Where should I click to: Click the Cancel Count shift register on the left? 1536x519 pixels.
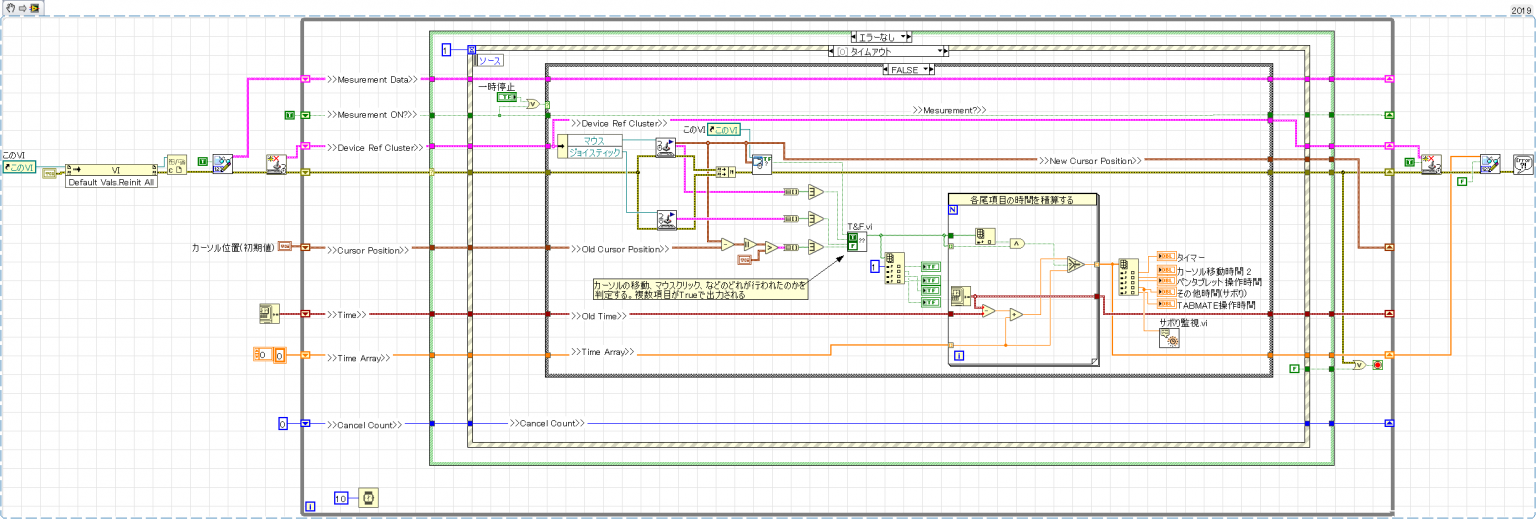tap(306, 424)
